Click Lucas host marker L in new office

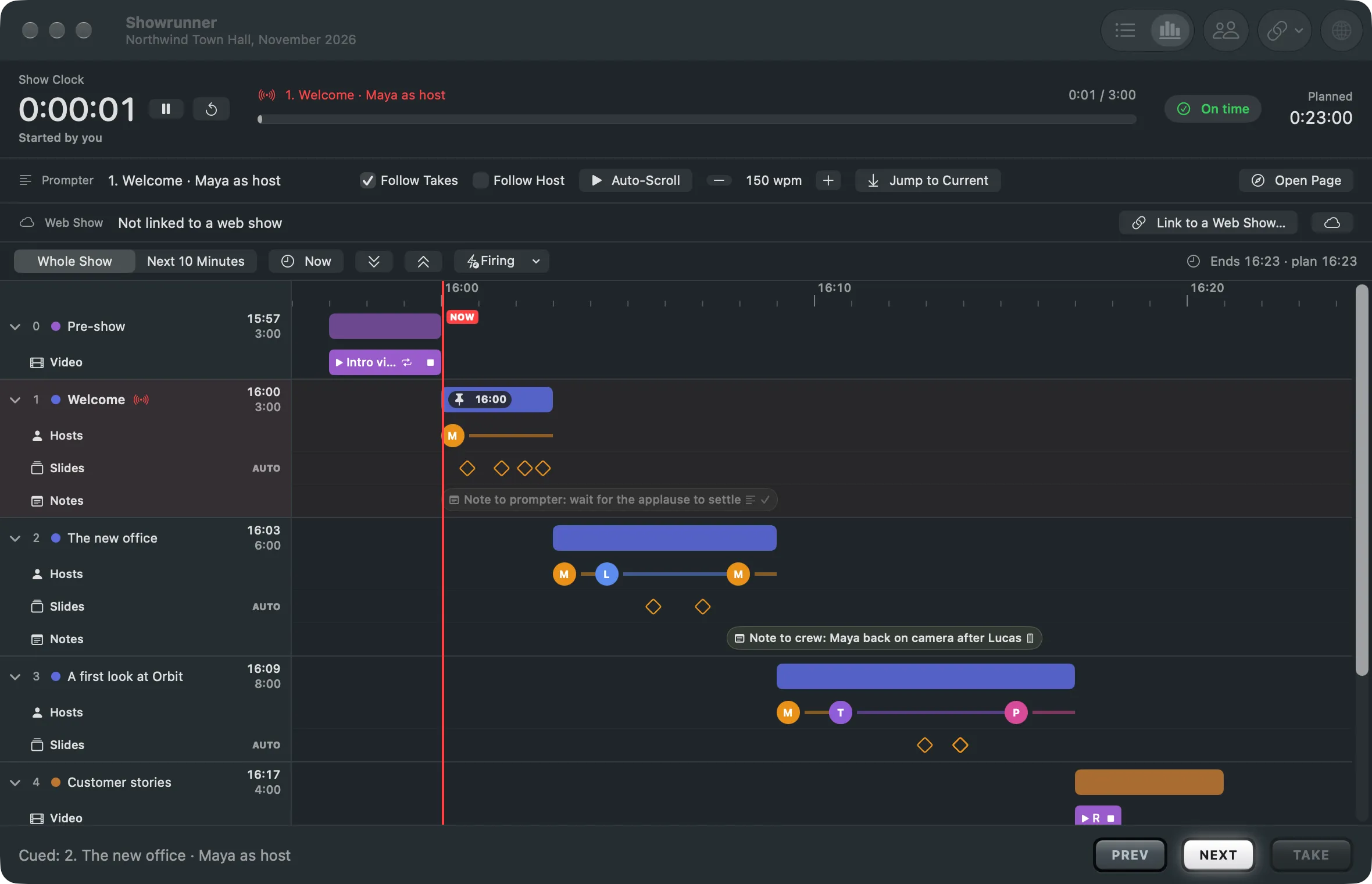click(x=606, y=574)
